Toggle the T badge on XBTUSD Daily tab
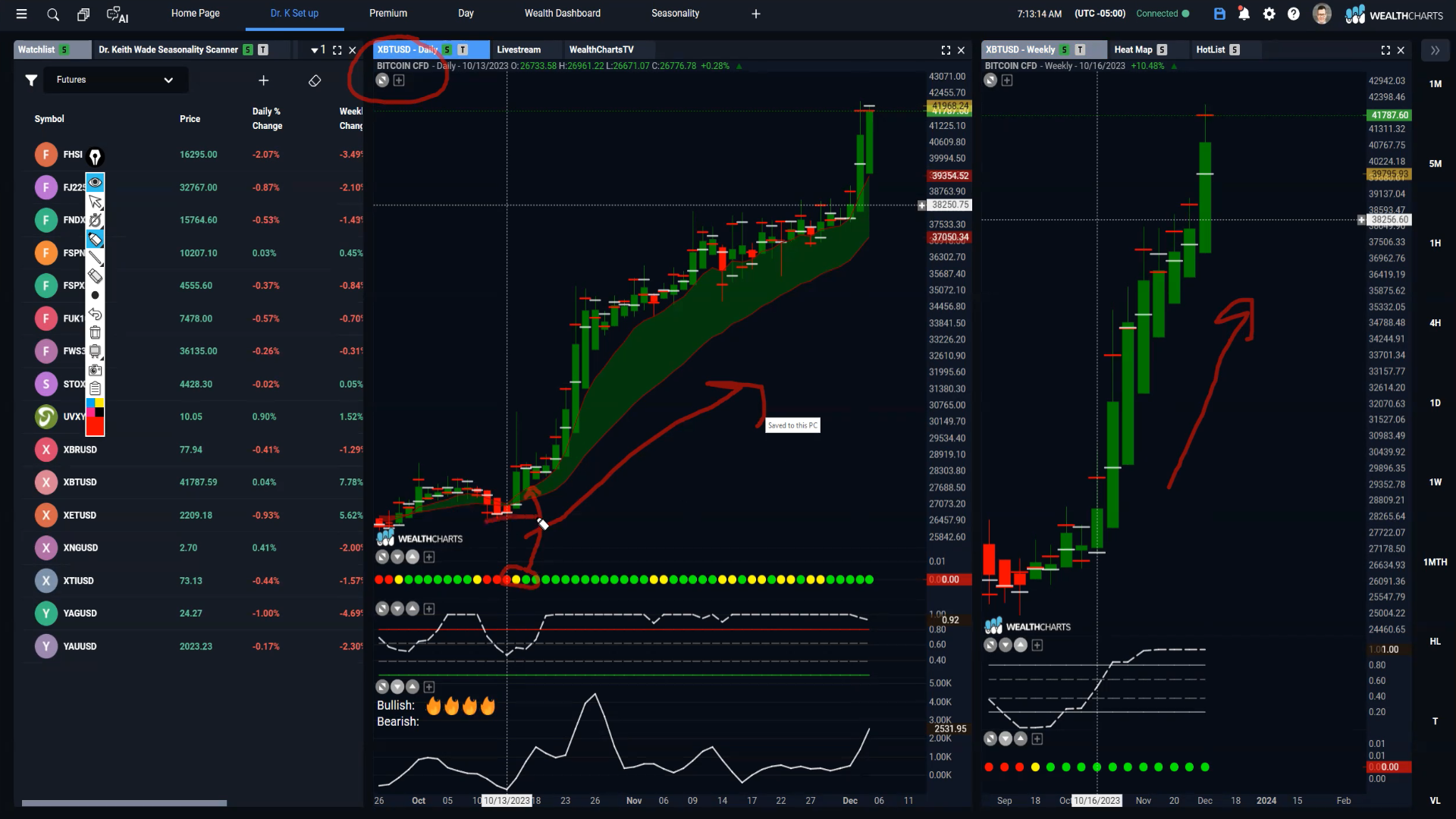The image size is (1456, 819). tap(463, 50)
